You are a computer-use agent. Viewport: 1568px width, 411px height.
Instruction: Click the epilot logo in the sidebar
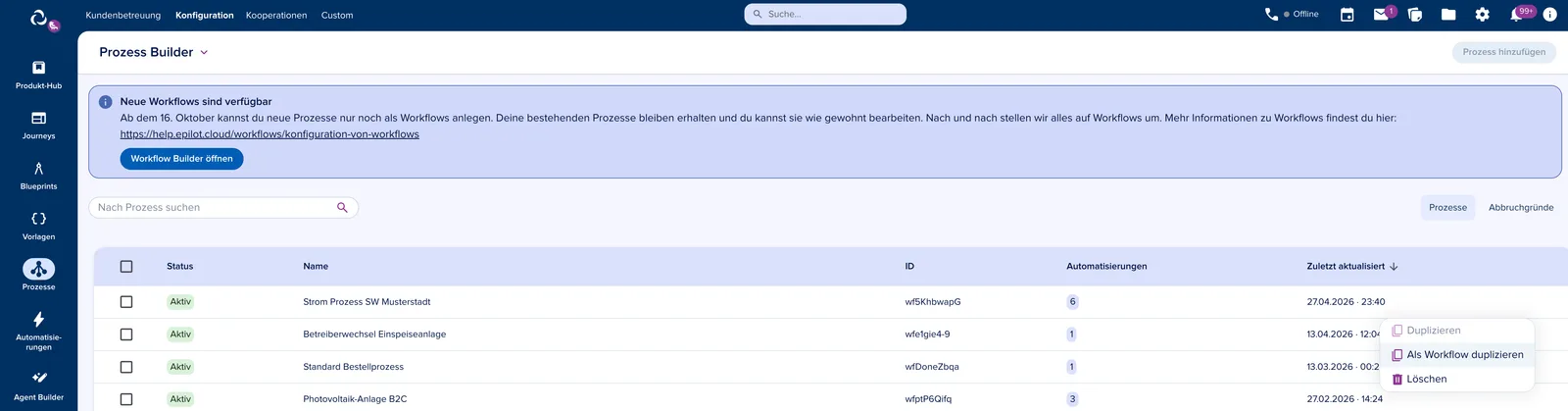pyautogui.click(x=39, y=18)
